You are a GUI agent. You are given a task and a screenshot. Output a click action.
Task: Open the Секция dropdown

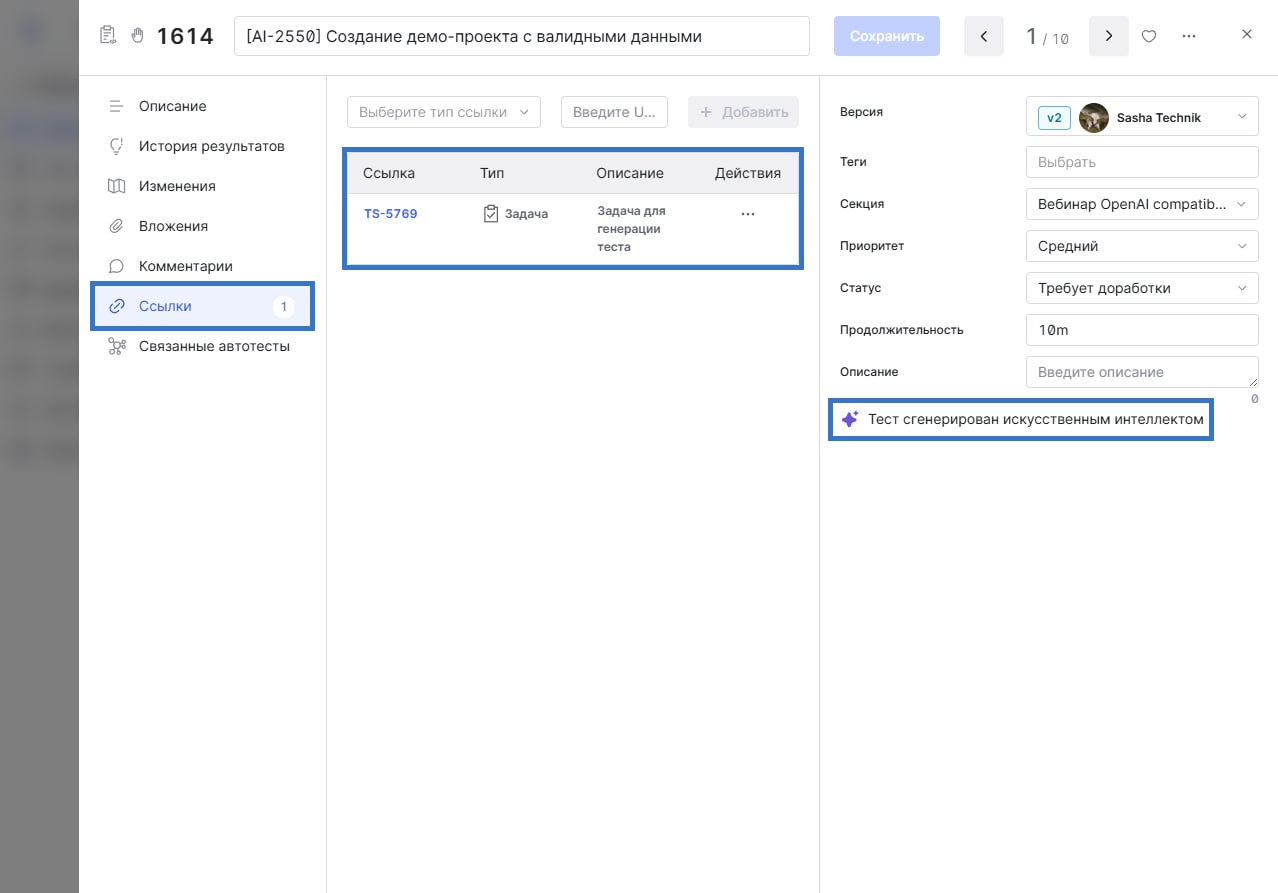coord(1141,204)
